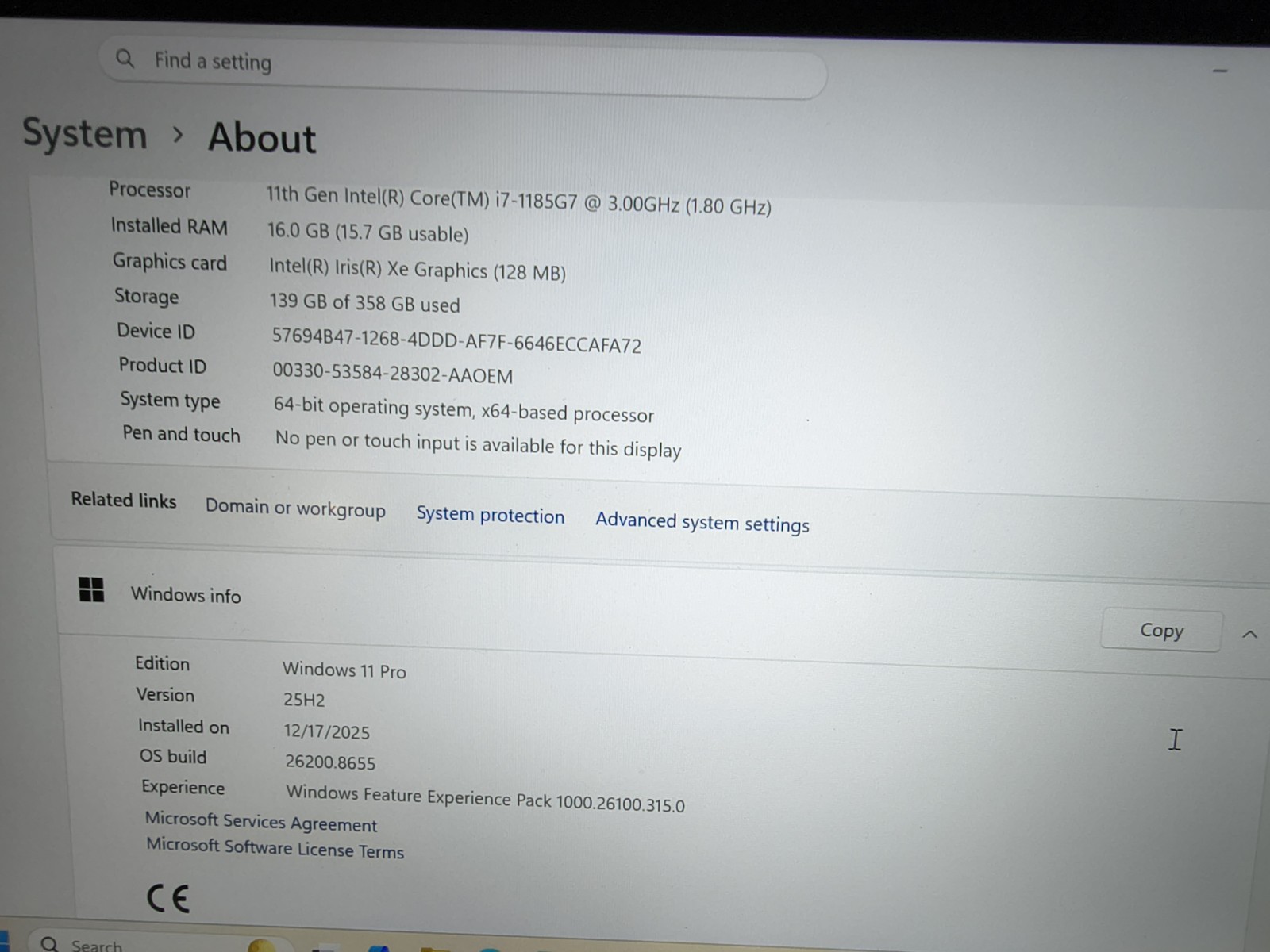Select Windows Feature Experience Pack text
Viewport: 1270px width, 952px height.
[x=485, y=798]
